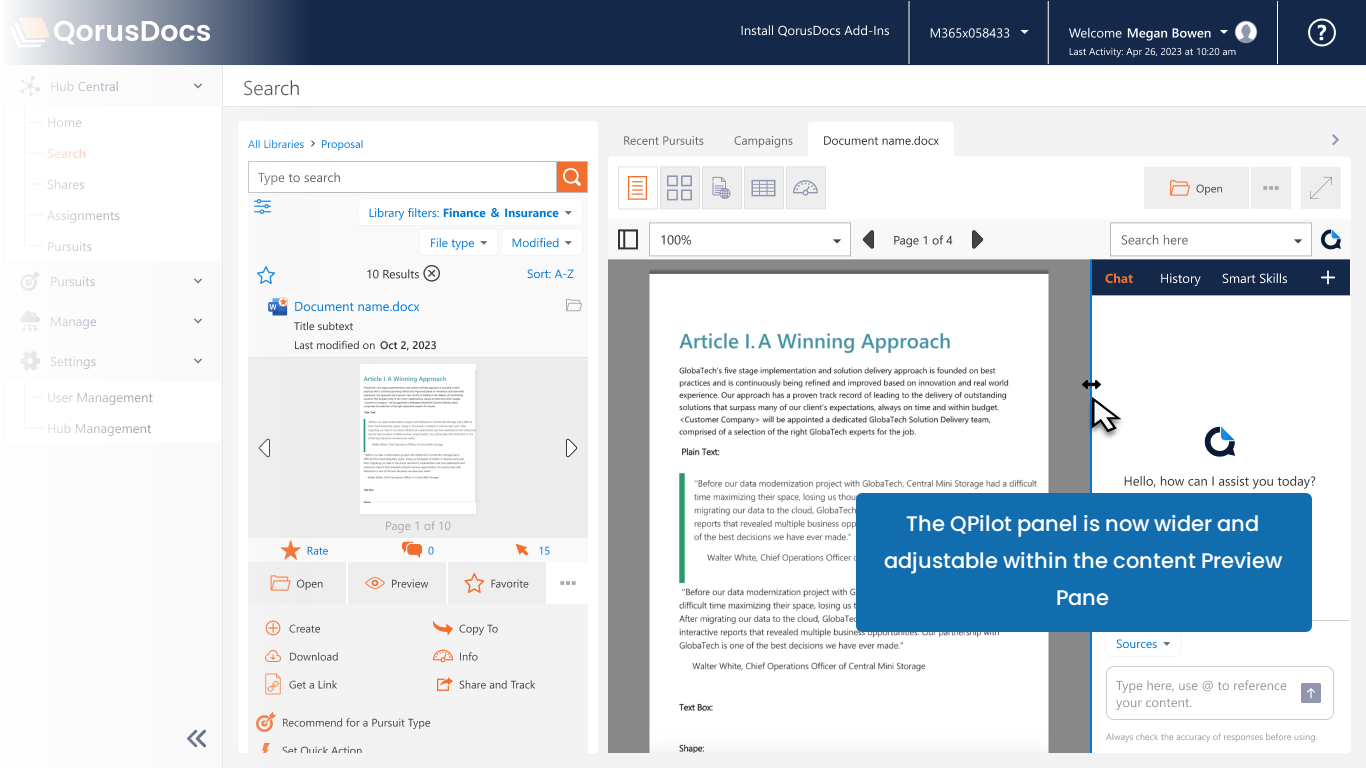
Task: Collapse the sidebar with double chevron
Action: 197,739
